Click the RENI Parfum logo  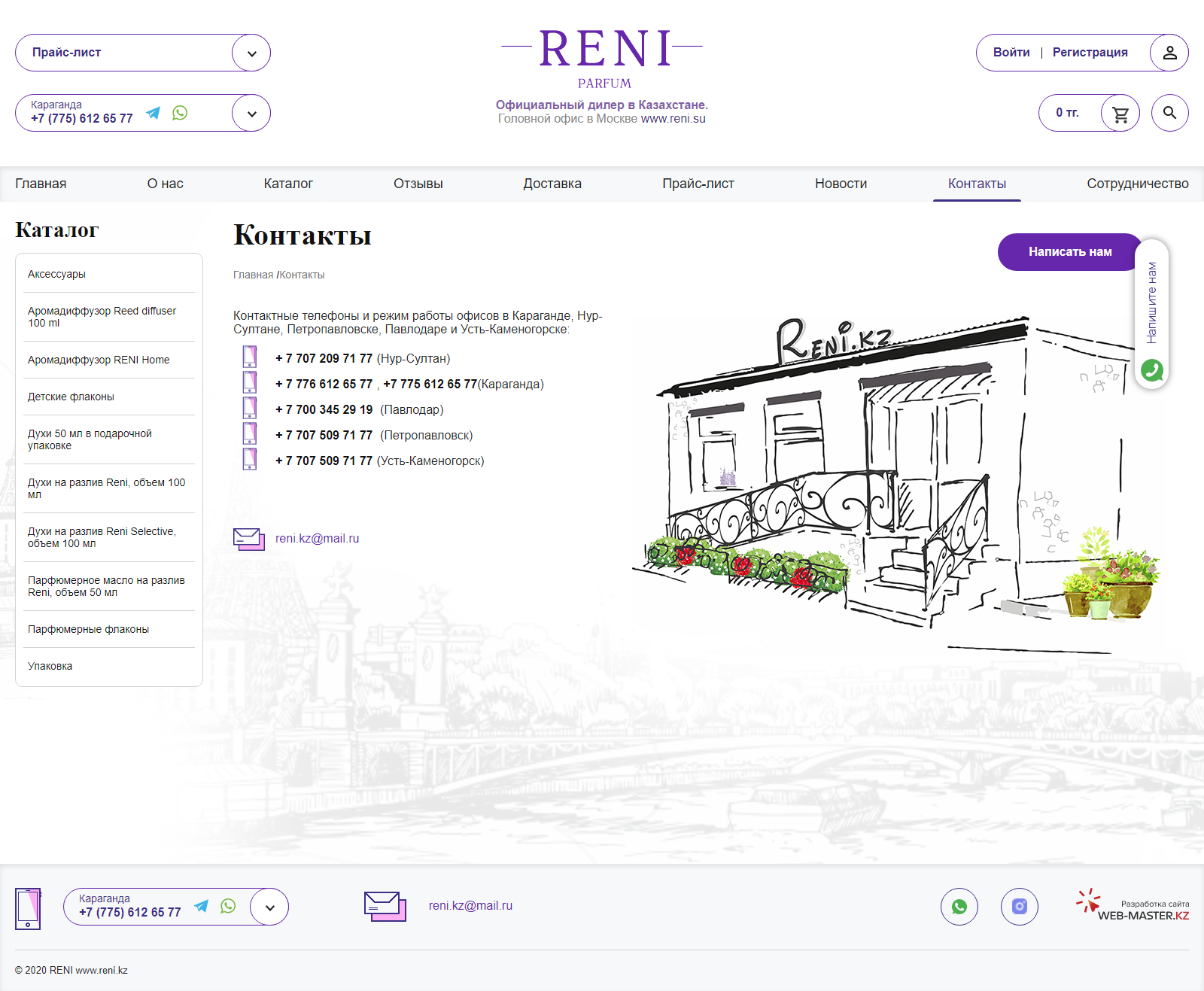(x=602, y=59)
